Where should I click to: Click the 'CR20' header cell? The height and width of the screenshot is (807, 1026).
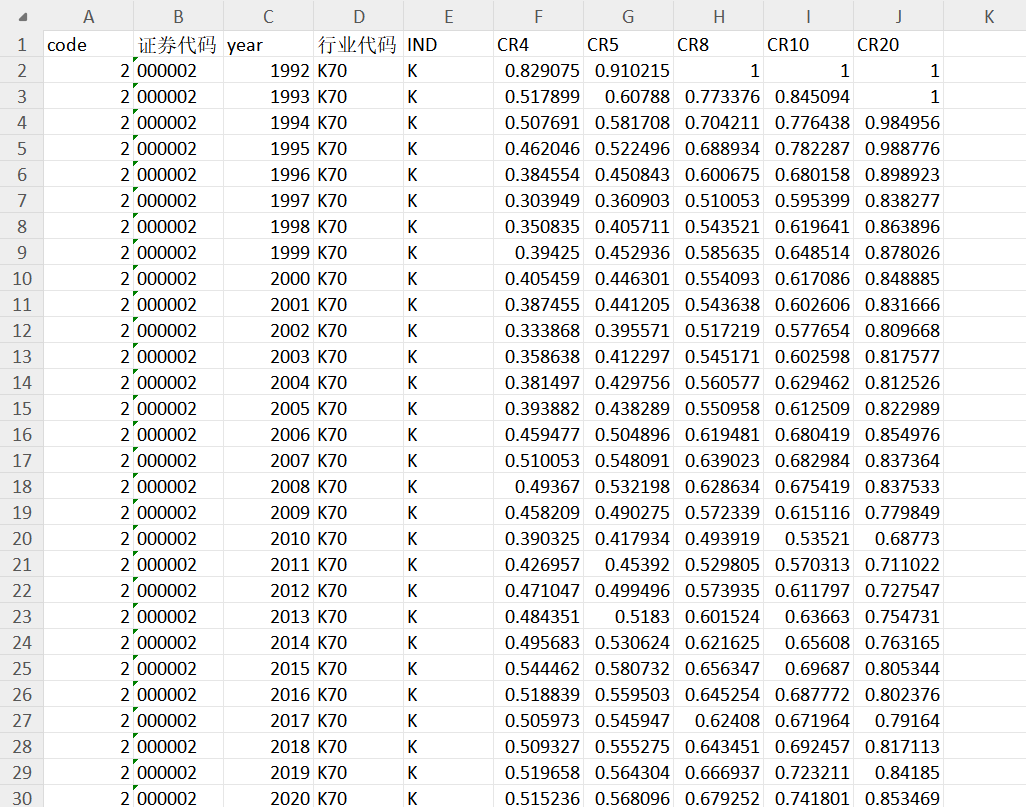pos(898,45)
